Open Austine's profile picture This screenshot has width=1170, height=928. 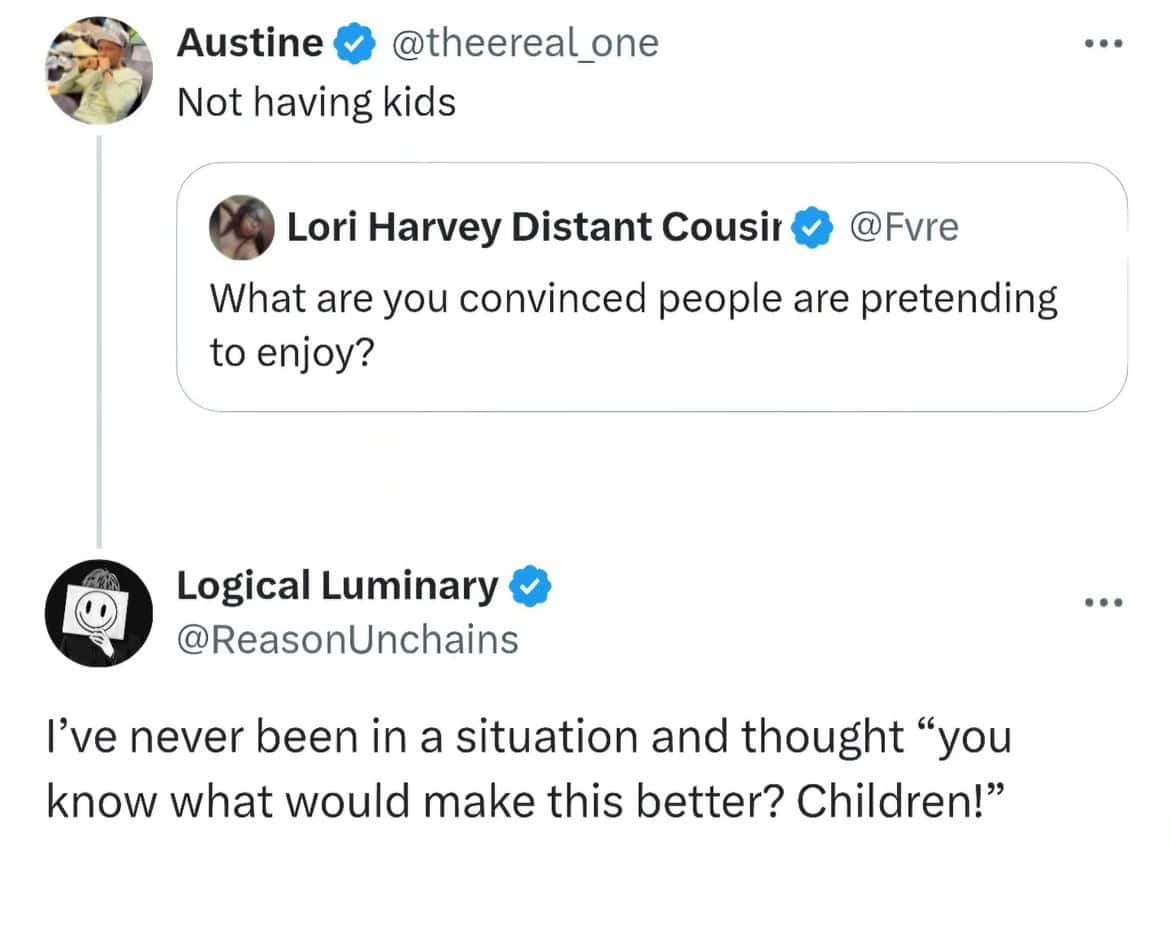click(96, 72)
